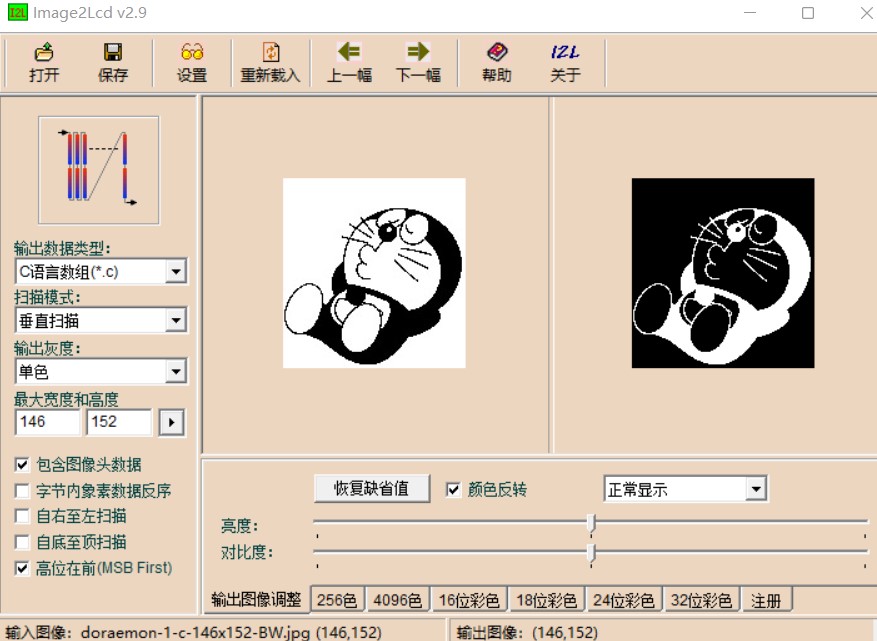The width and height of the screenshot is (877, 641).
Task: Switch to the 18位彩色 tab
Action: click(546, 600)
